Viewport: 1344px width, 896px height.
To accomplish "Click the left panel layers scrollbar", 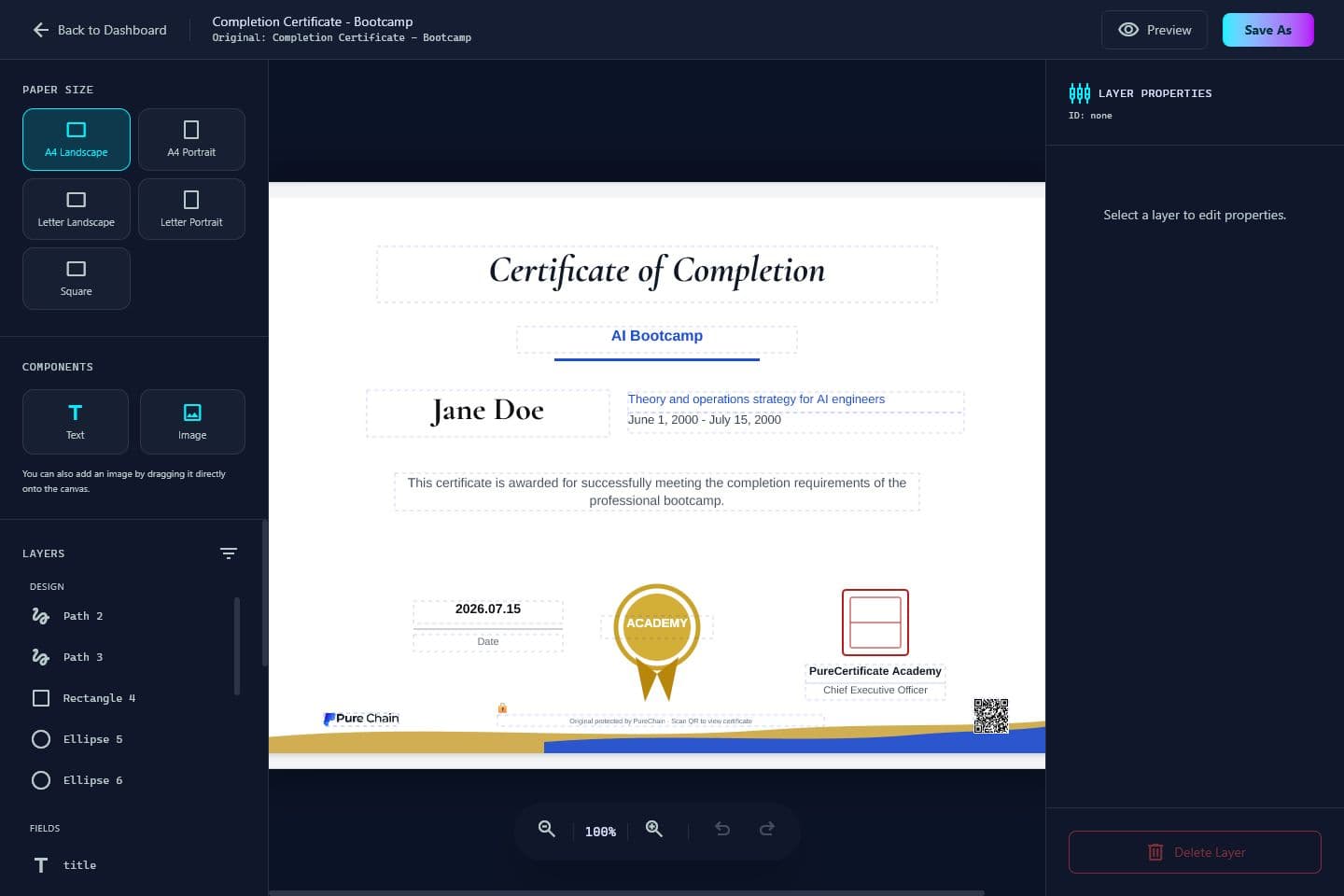I will [x=237, y=646].
